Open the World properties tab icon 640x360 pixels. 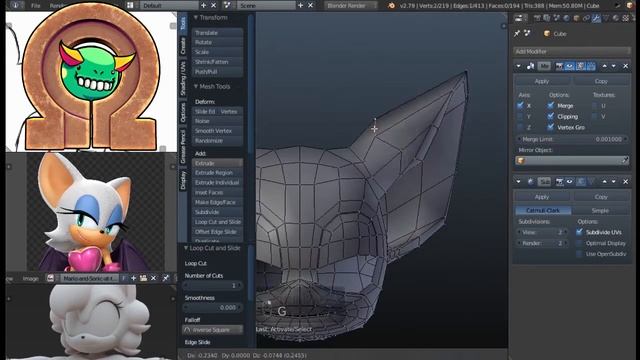click(567, 18)
